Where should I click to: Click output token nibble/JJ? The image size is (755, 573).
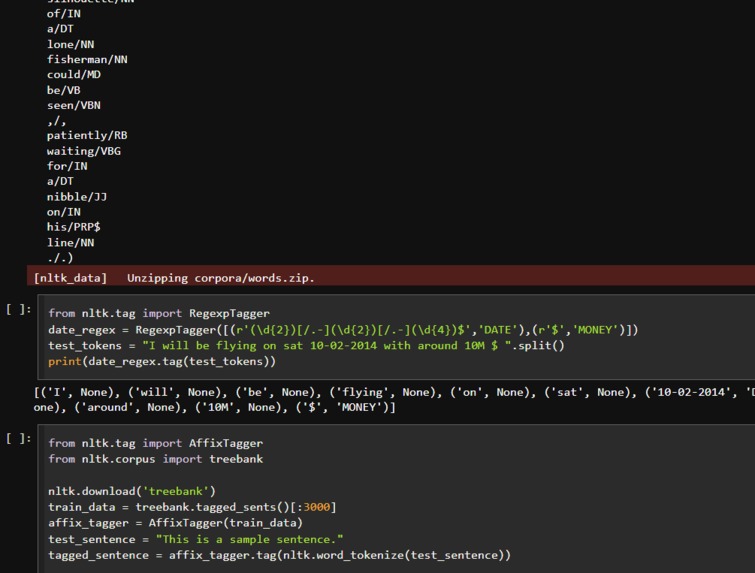(x=77, y=197)
